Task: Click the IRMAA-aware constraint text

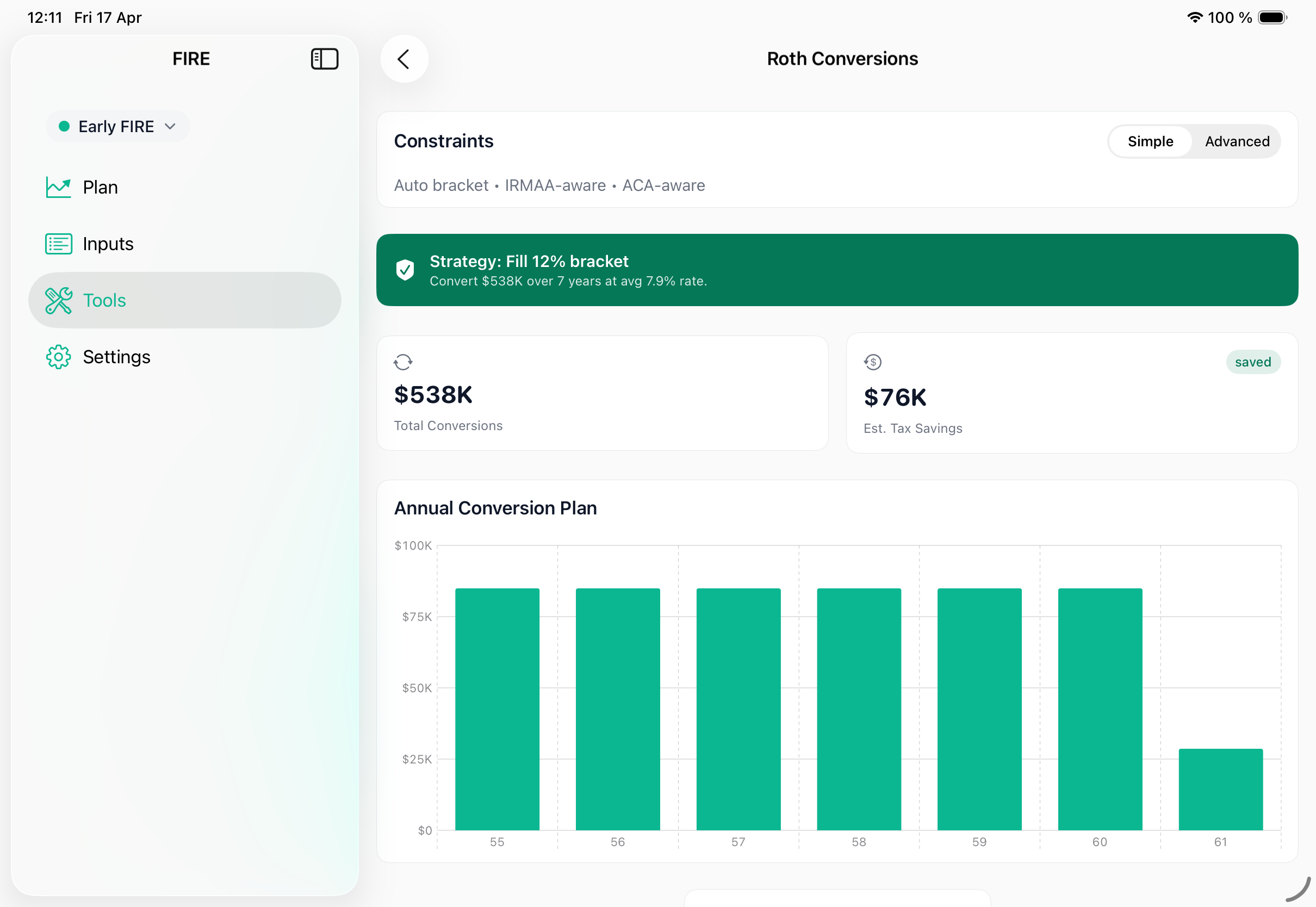Action: [x=555, y=185]
